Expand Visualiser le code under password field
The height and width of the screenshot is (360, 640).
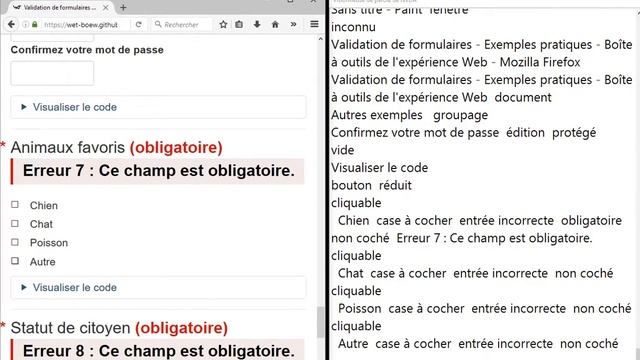tap(158, 107)
